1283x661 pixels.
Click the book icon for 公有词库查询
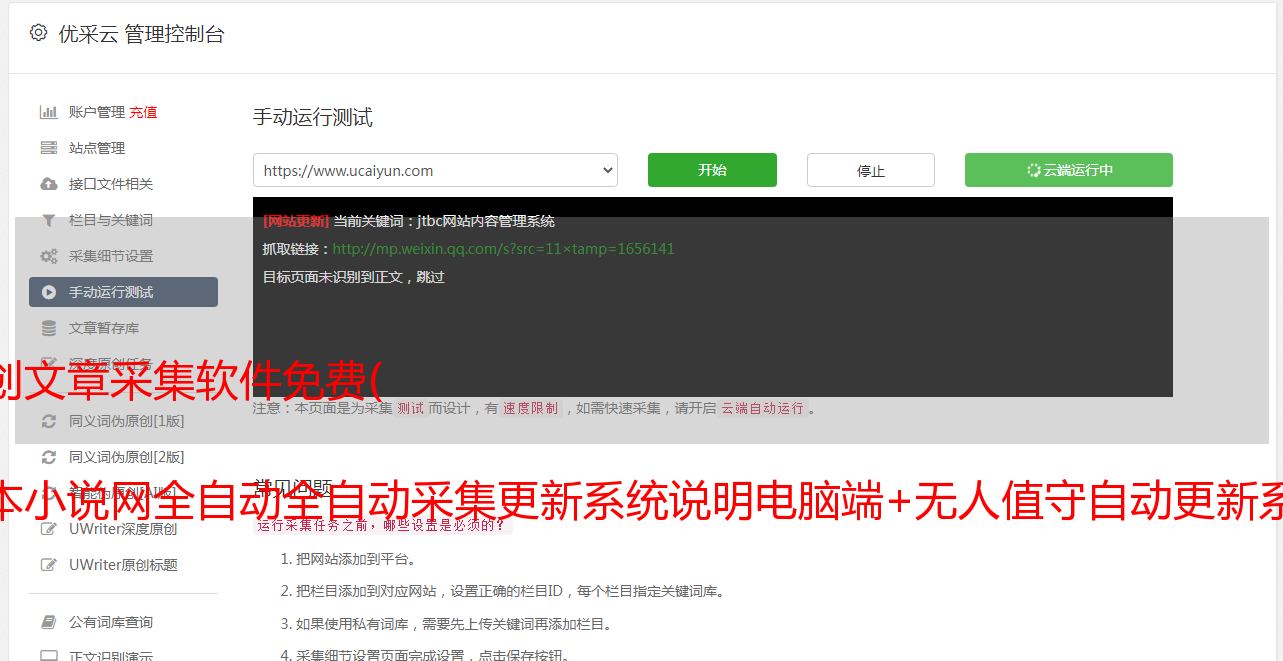pyautogui.click(x=48, y=622)
